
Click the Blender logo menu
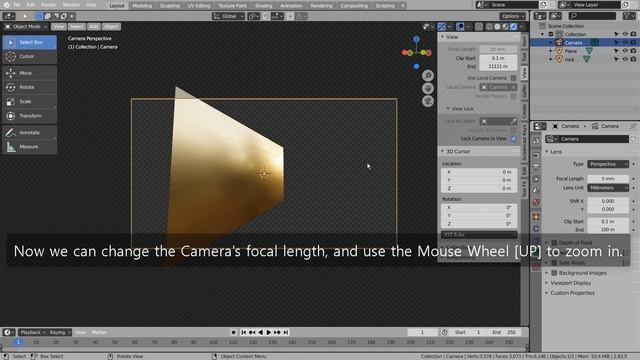coord(6,5)
